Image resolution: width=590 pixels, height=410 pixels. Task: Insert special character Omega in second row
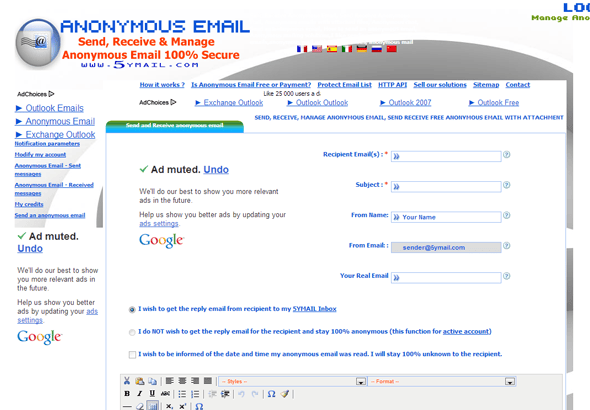tap(271, 394)
